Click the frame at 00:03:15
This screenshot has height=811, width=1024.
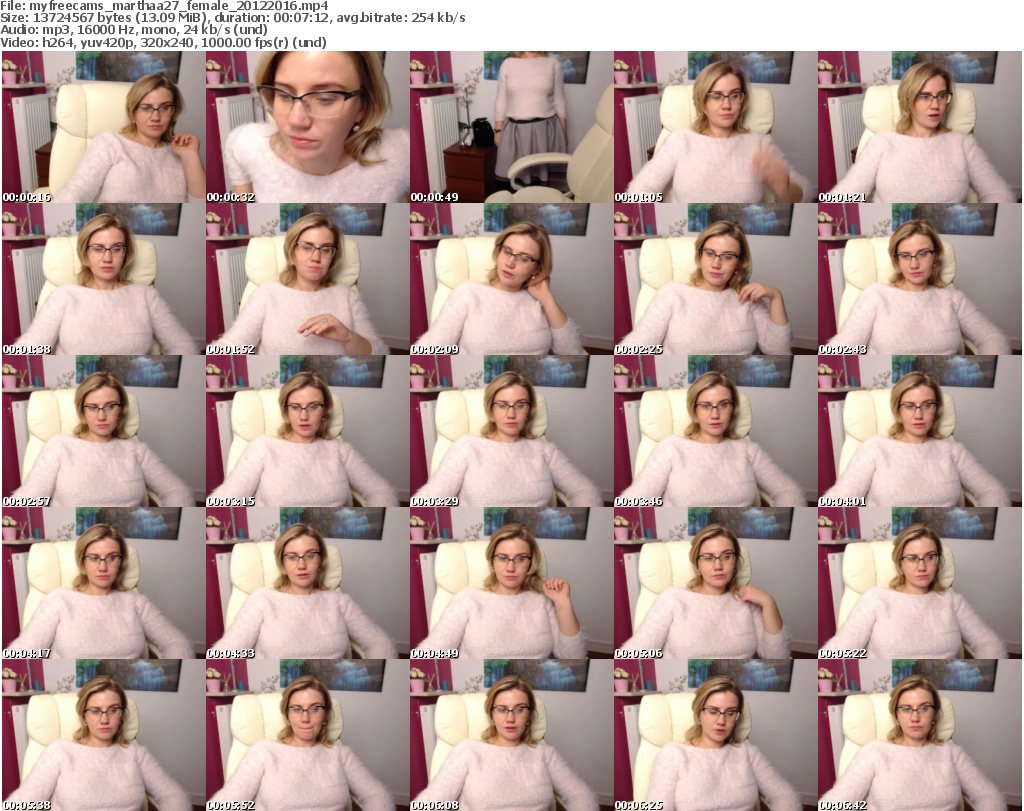307,431
